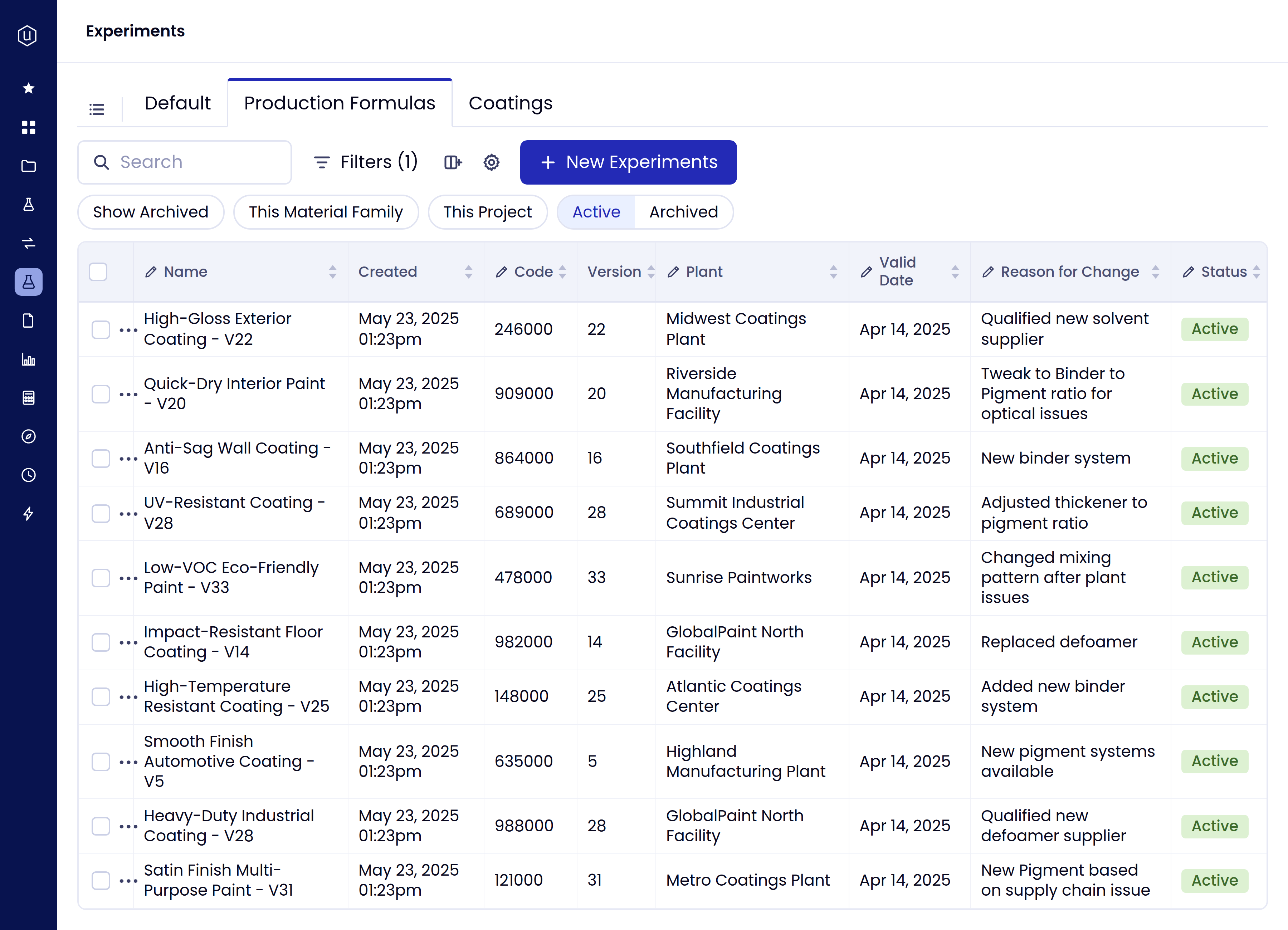Sort by the Code column arrows
Image resolution: width=1288 pixels, height=930 pixels.
(x=562, y=272)
